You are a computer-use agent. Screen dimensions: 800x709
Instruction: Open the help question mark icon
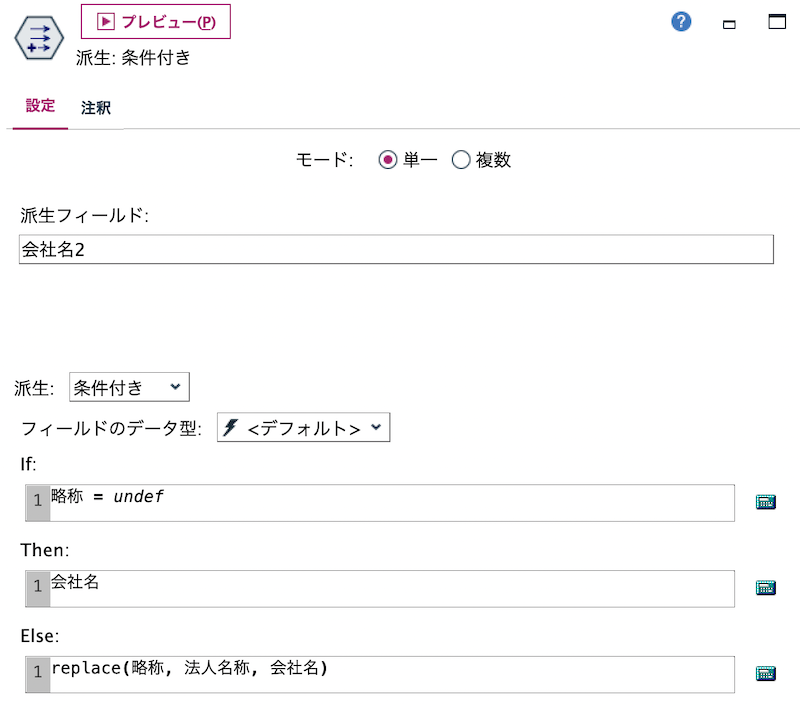(681, 21)
